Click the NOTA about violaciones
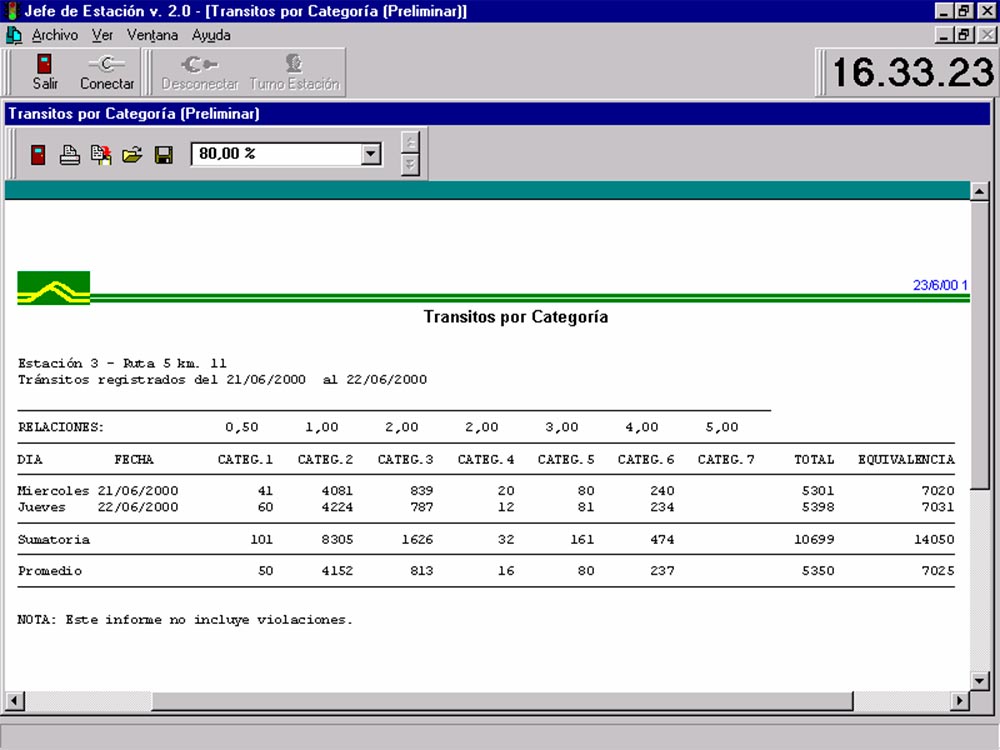Image resolution: width=1000 pixels, height=750 pixels. (185, 620)
